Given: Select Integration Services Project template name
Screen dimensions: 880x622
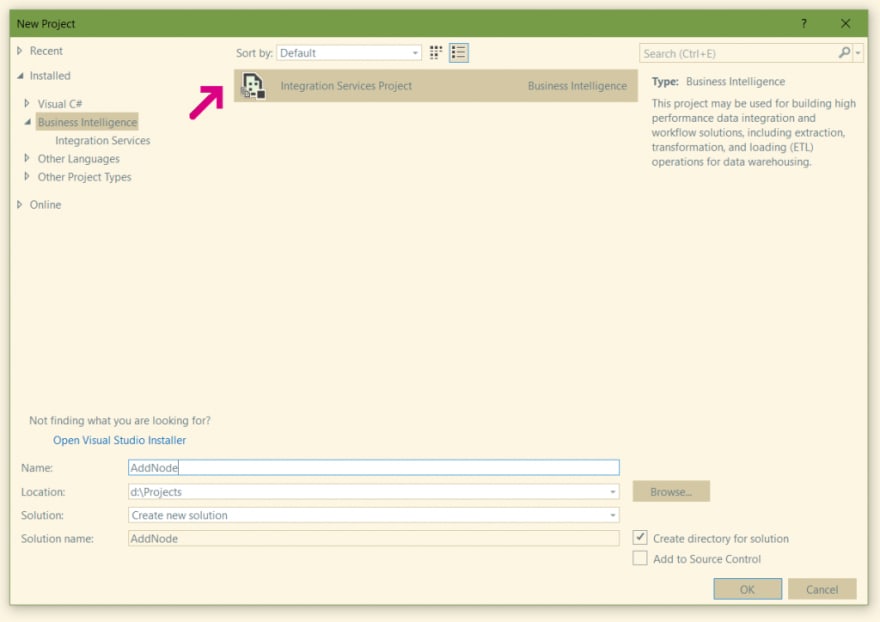Looking at the screenshot, I should point(346,86).
